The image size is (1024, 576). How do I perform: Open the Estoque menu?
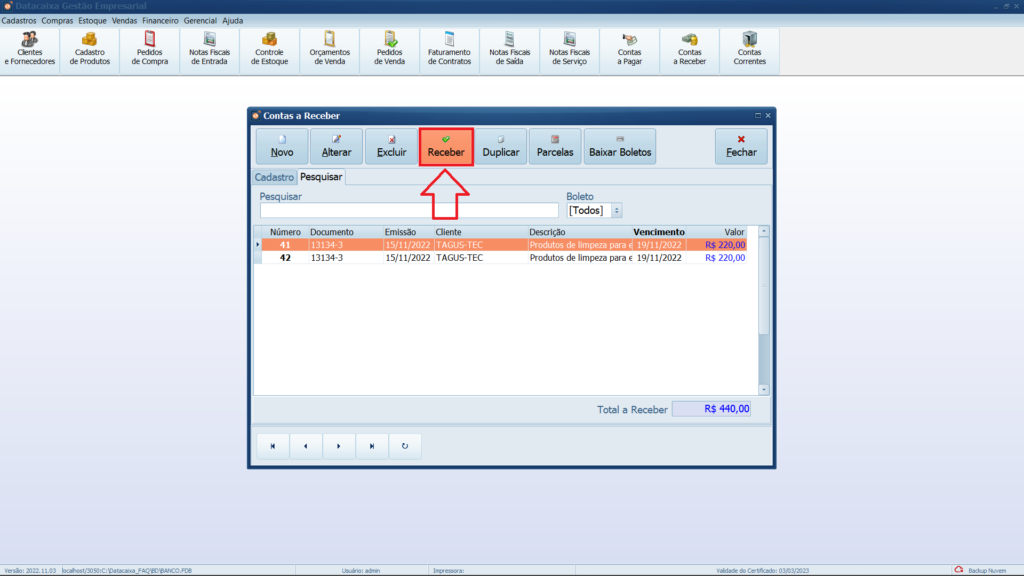coord(92,20)
